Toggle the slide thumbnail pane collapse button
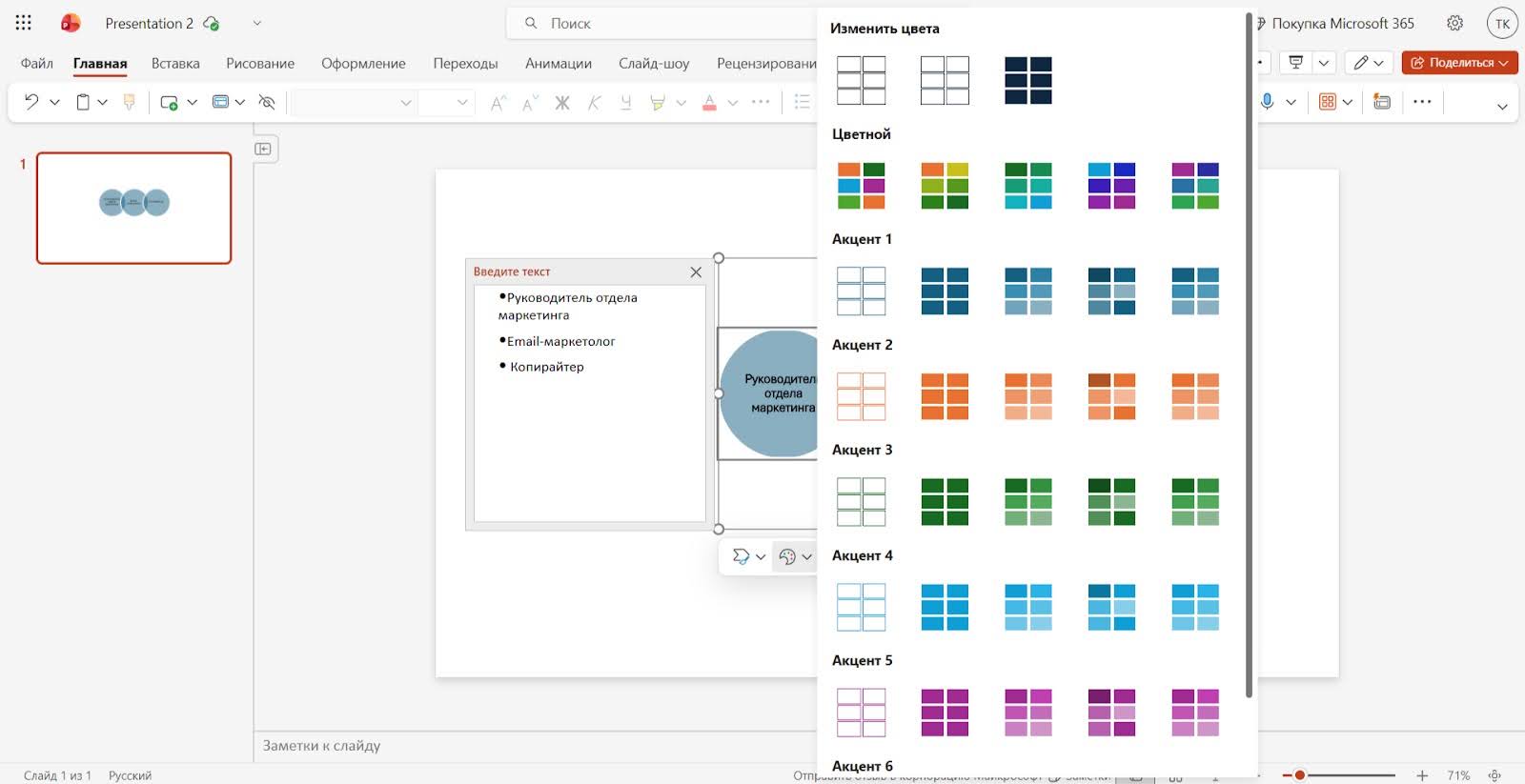The image size is (1525, 784). click(263, 149)
